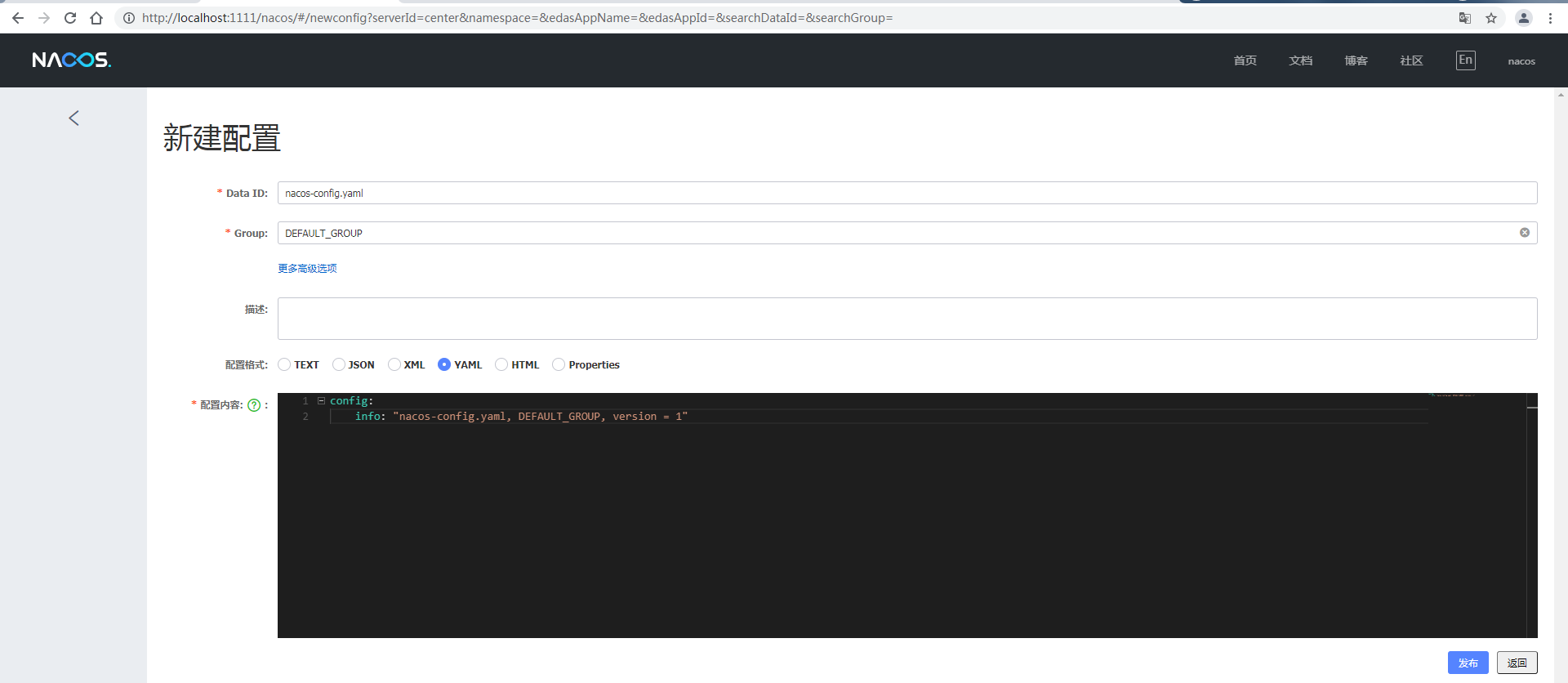Open 社区 in top navigation

click(1412, 60)
